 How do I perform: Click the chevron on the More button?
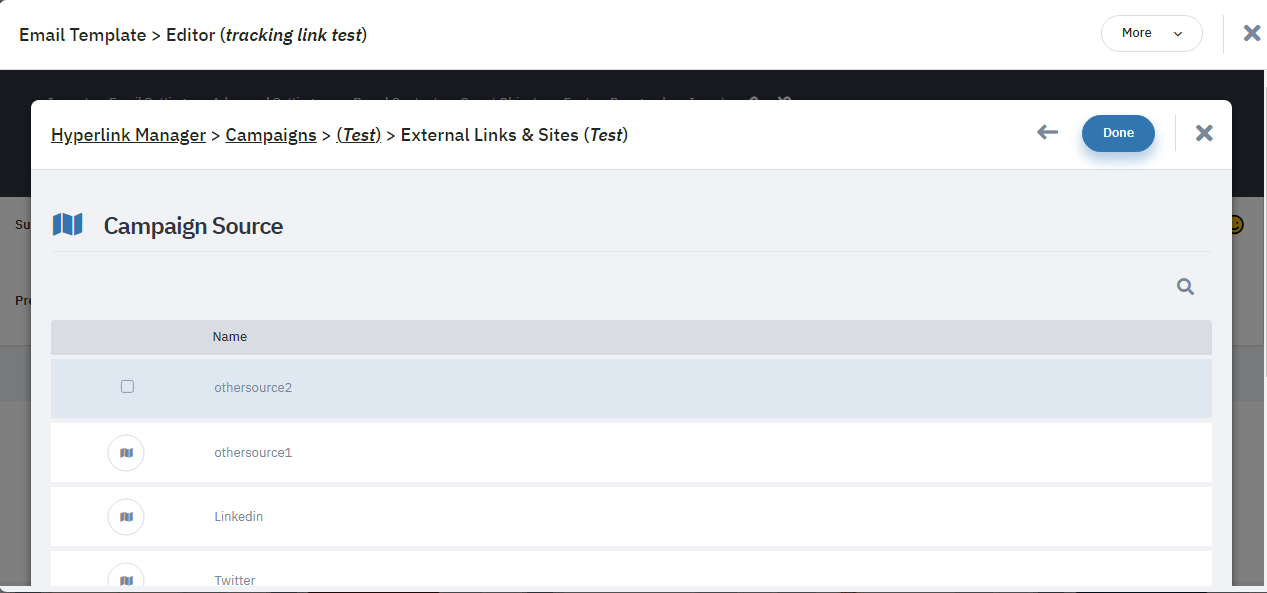1178,34
